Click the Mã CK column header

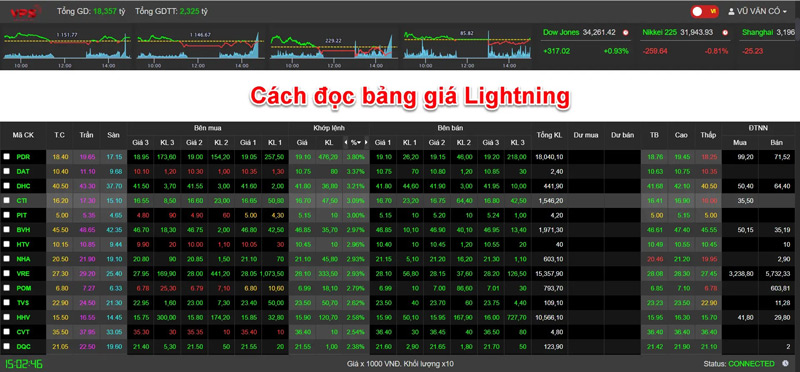[x=23, y=135]
